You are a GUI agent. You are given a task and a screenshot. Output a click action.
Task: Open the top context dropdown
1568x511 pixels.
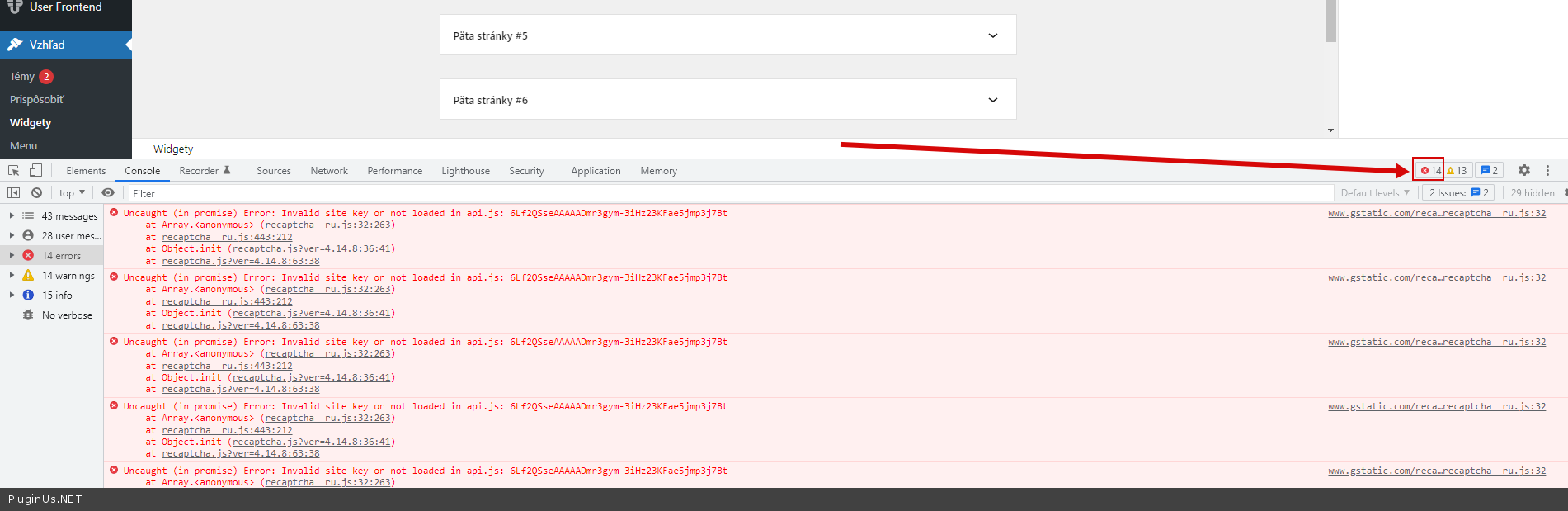[x=72, y=192]
